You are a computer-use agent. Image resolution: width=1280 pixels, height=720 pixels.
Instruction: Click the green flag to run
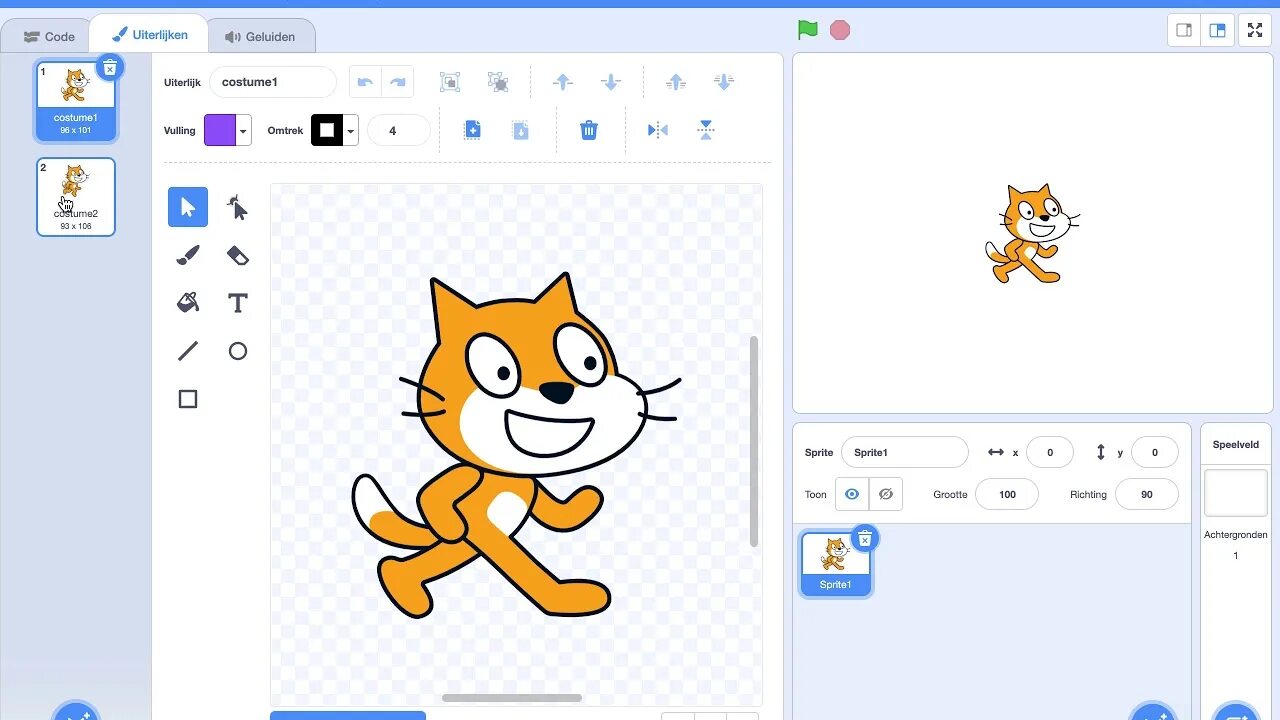point(808,30)
